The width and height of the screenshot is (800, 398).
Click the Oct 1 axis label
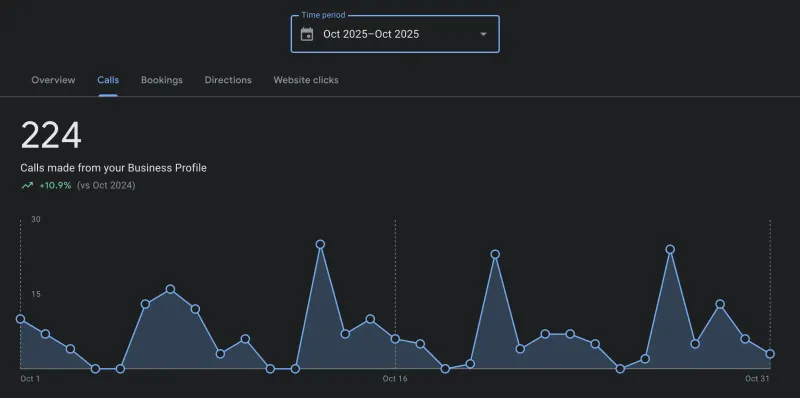pos(30,379)
